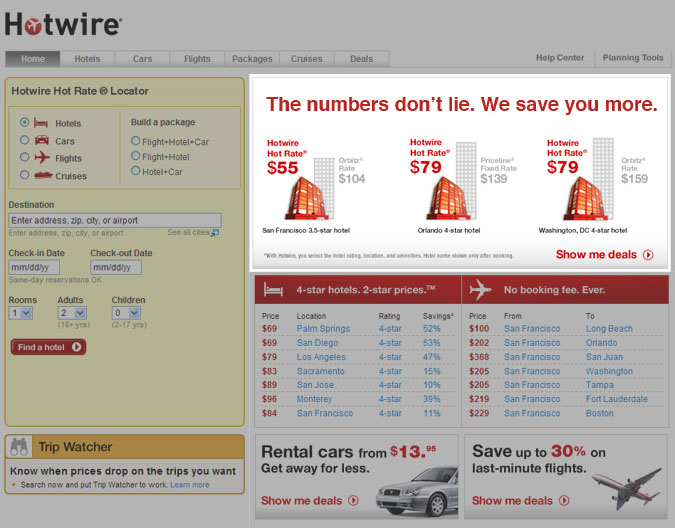675x528 pixels.
Task: Click the See all cities link
Action: (189, 232)
